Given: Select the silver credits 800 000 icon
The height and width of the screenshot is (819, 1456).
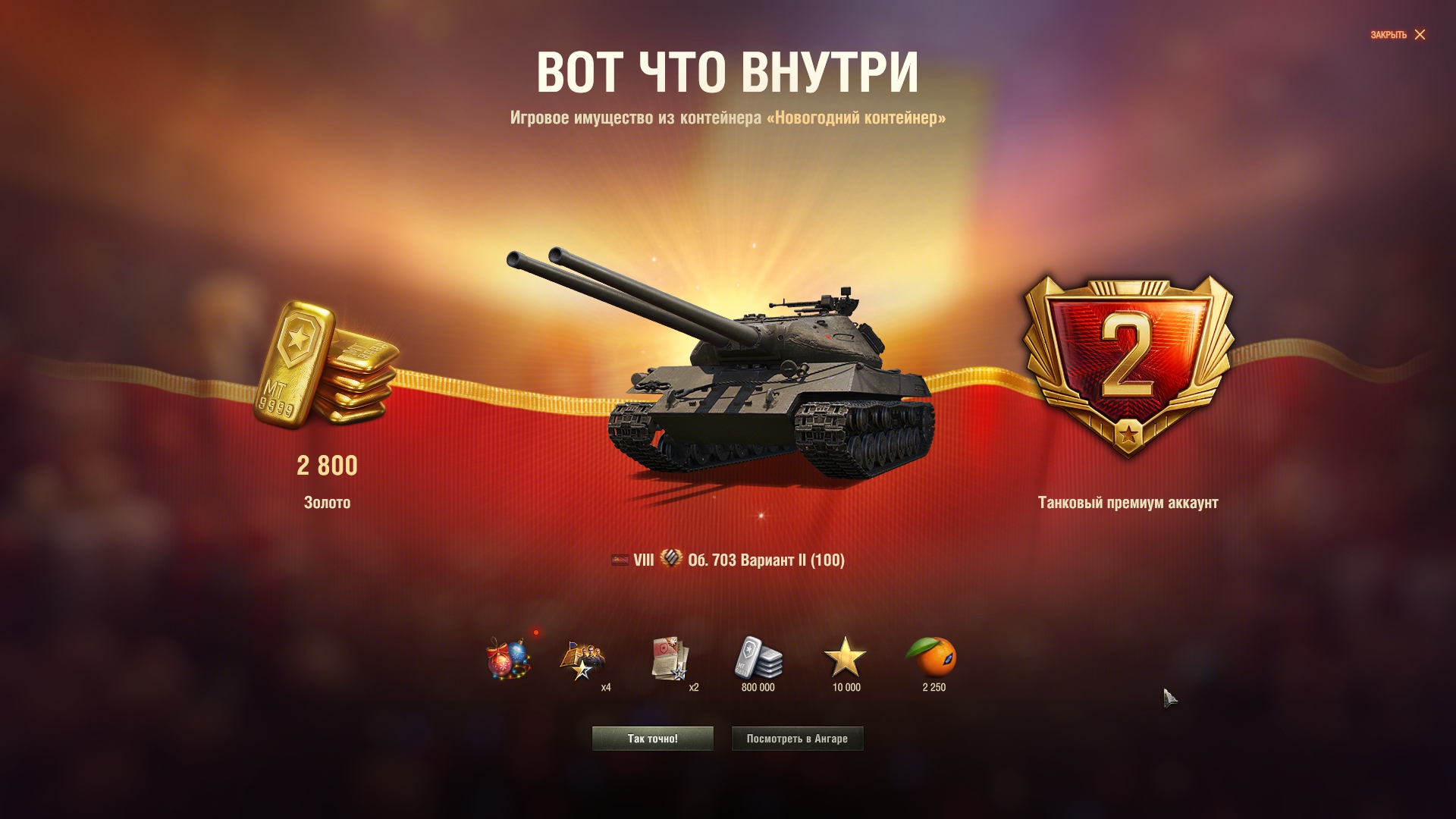Looking at the screenshot, I should [758, 657].
